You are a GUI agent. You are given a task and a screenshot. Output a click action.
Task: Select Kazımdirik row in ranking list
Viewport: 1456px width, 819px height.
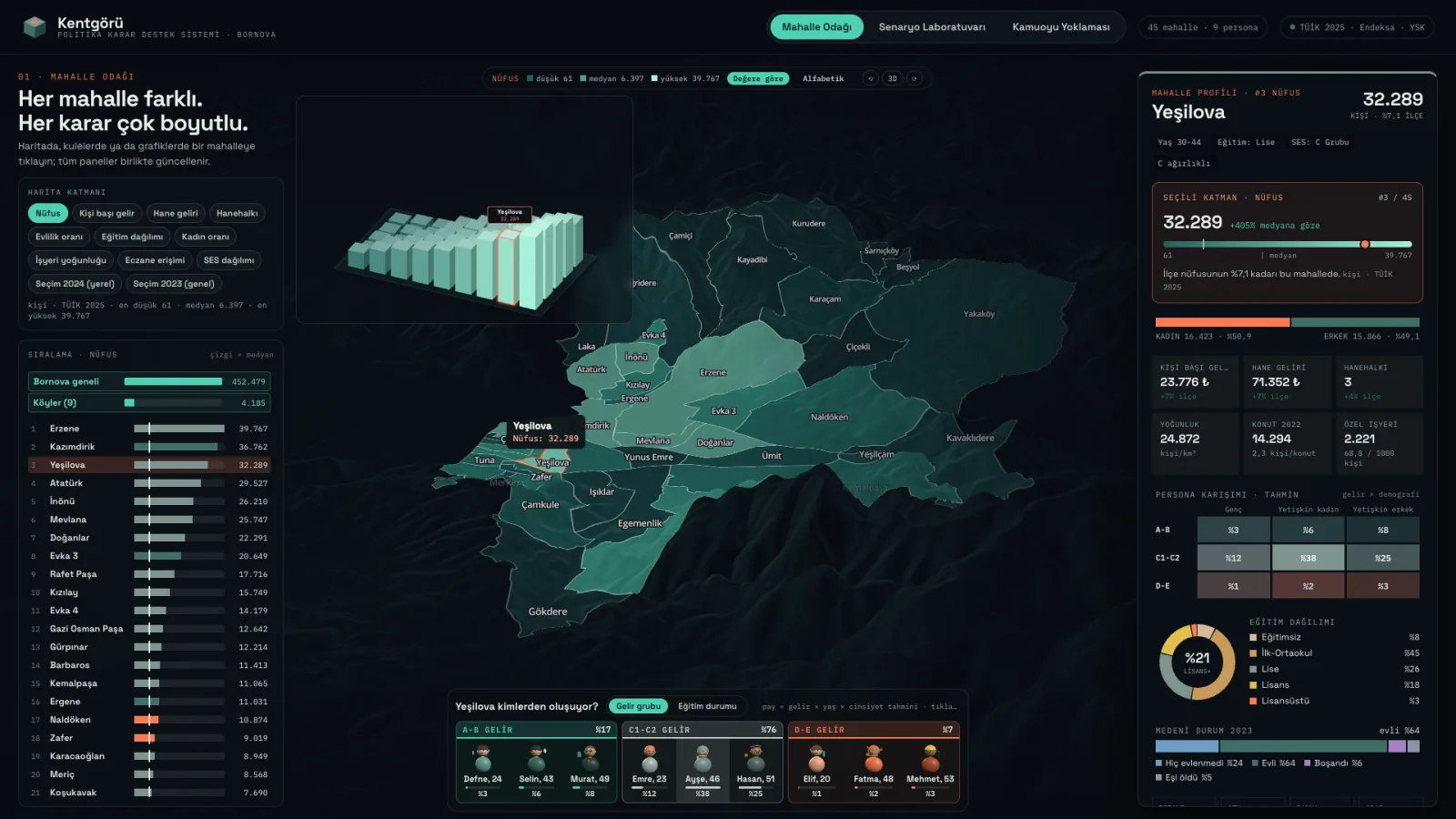coord(149,447)
